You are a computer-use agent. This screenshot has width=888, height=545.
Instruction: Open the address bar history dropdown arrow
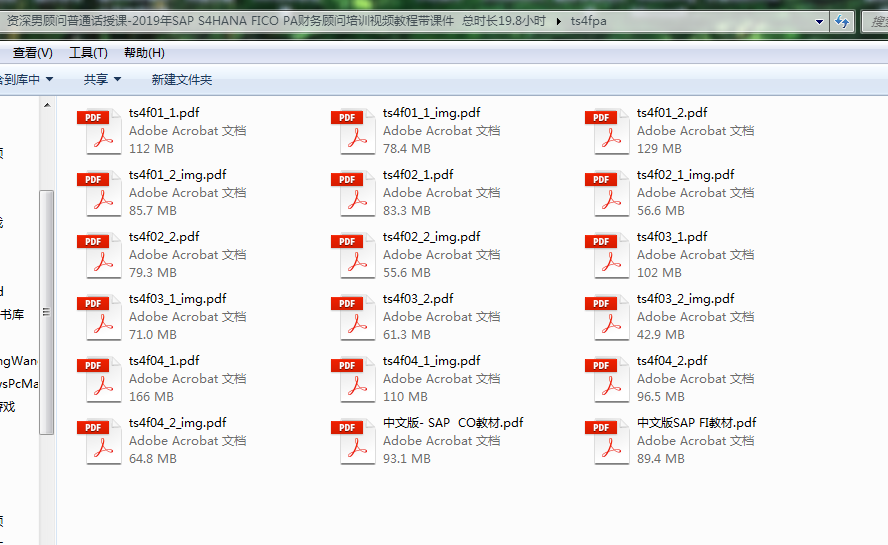(820, 21)
